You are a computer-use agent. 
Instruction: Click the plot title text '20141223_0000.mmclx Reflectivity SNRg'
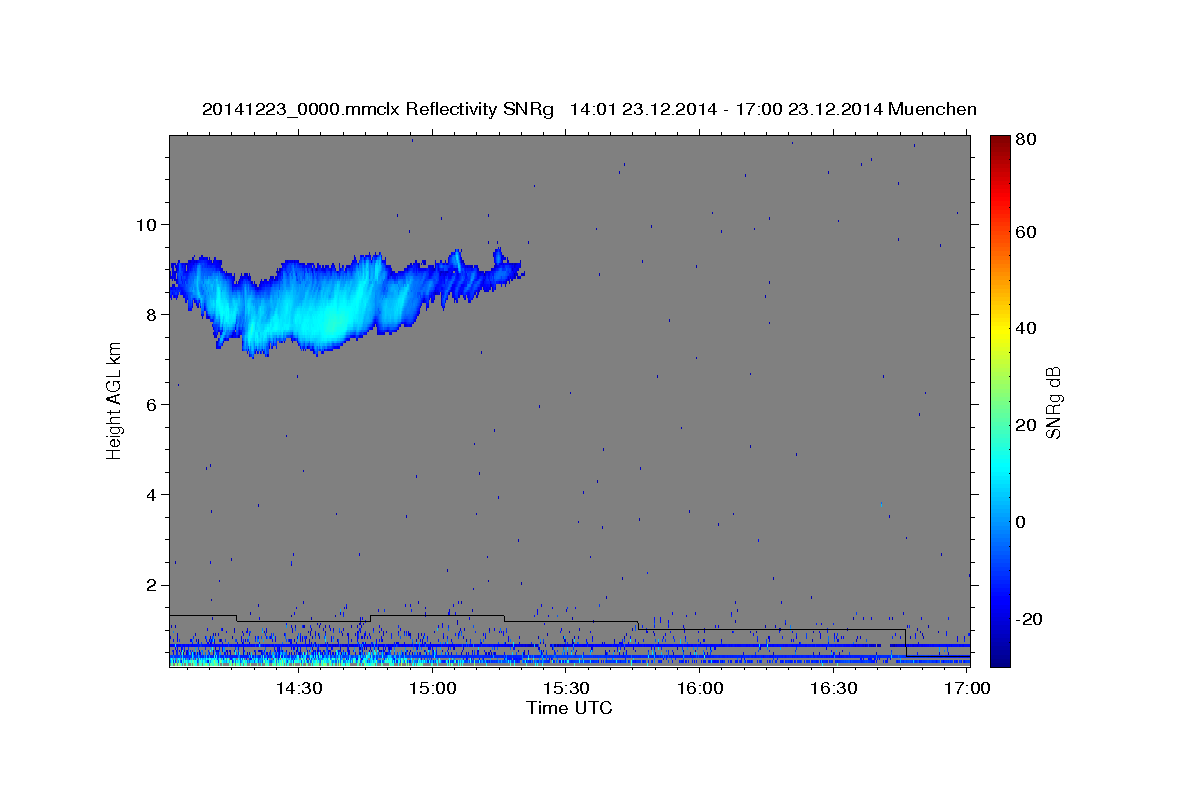377,109
